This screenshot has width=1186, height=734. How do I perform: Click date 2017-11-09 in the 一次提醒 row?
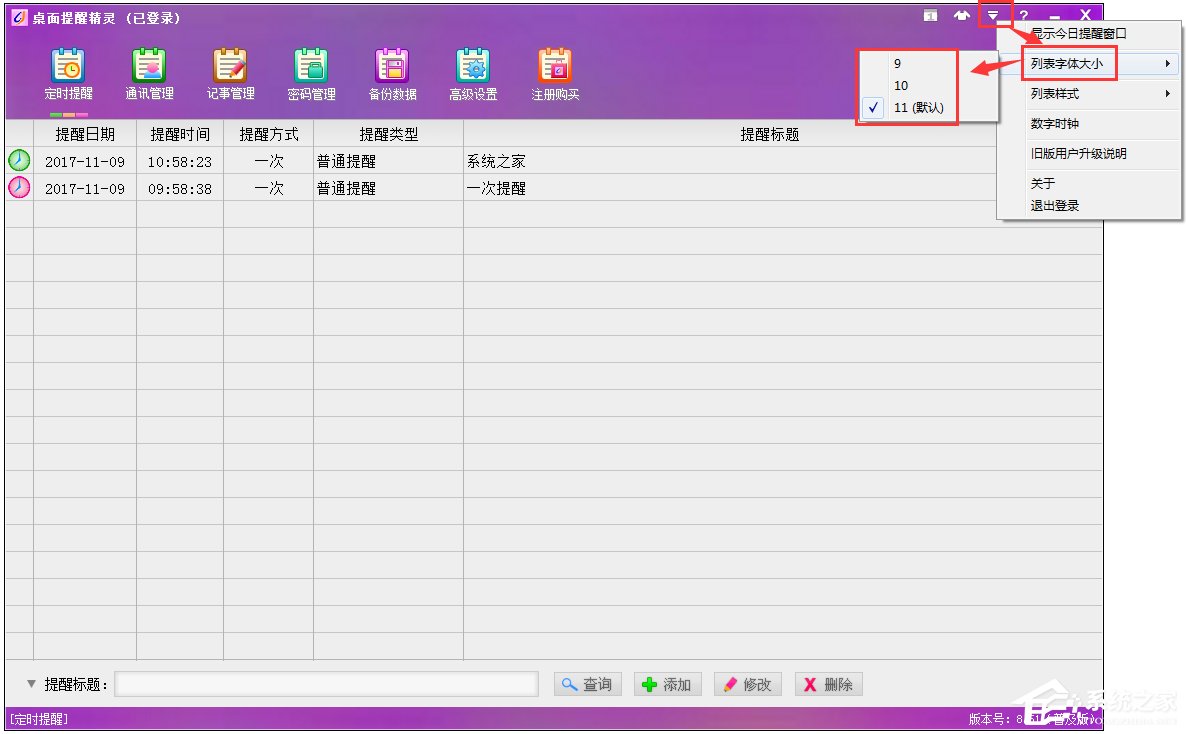(85, 189)
